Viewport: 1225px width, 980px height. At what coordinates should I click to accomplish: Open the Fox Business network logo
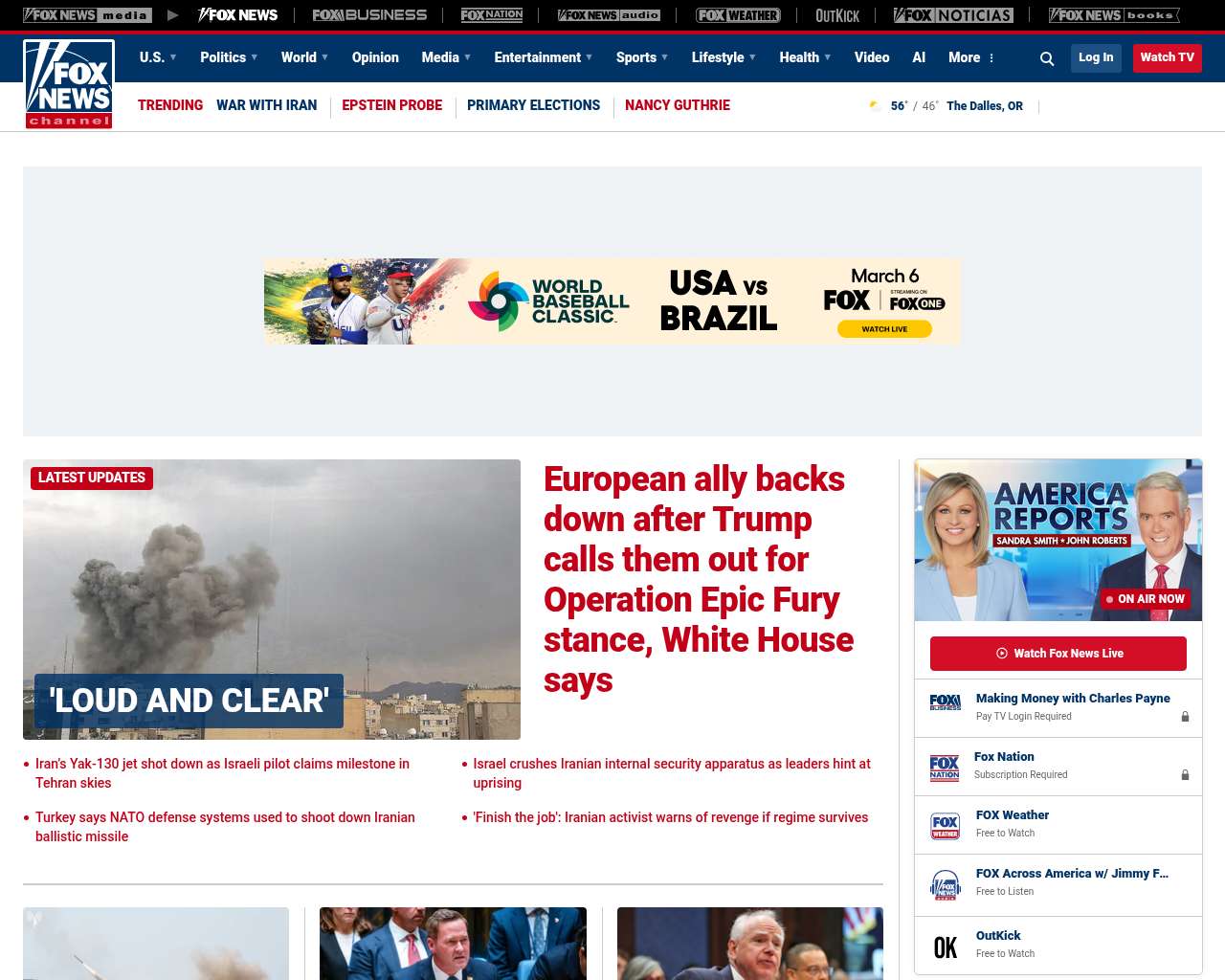pos(369,15)
